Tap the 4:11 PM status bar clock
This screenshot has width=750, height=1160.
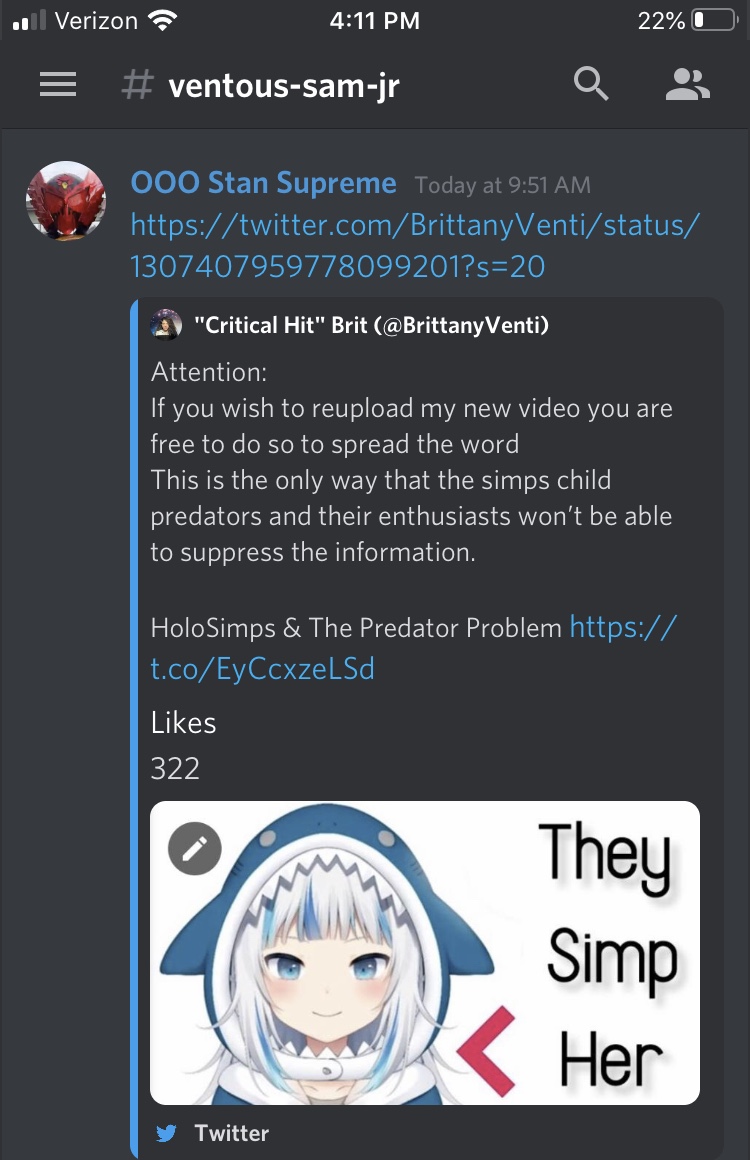tap(374, 21)
